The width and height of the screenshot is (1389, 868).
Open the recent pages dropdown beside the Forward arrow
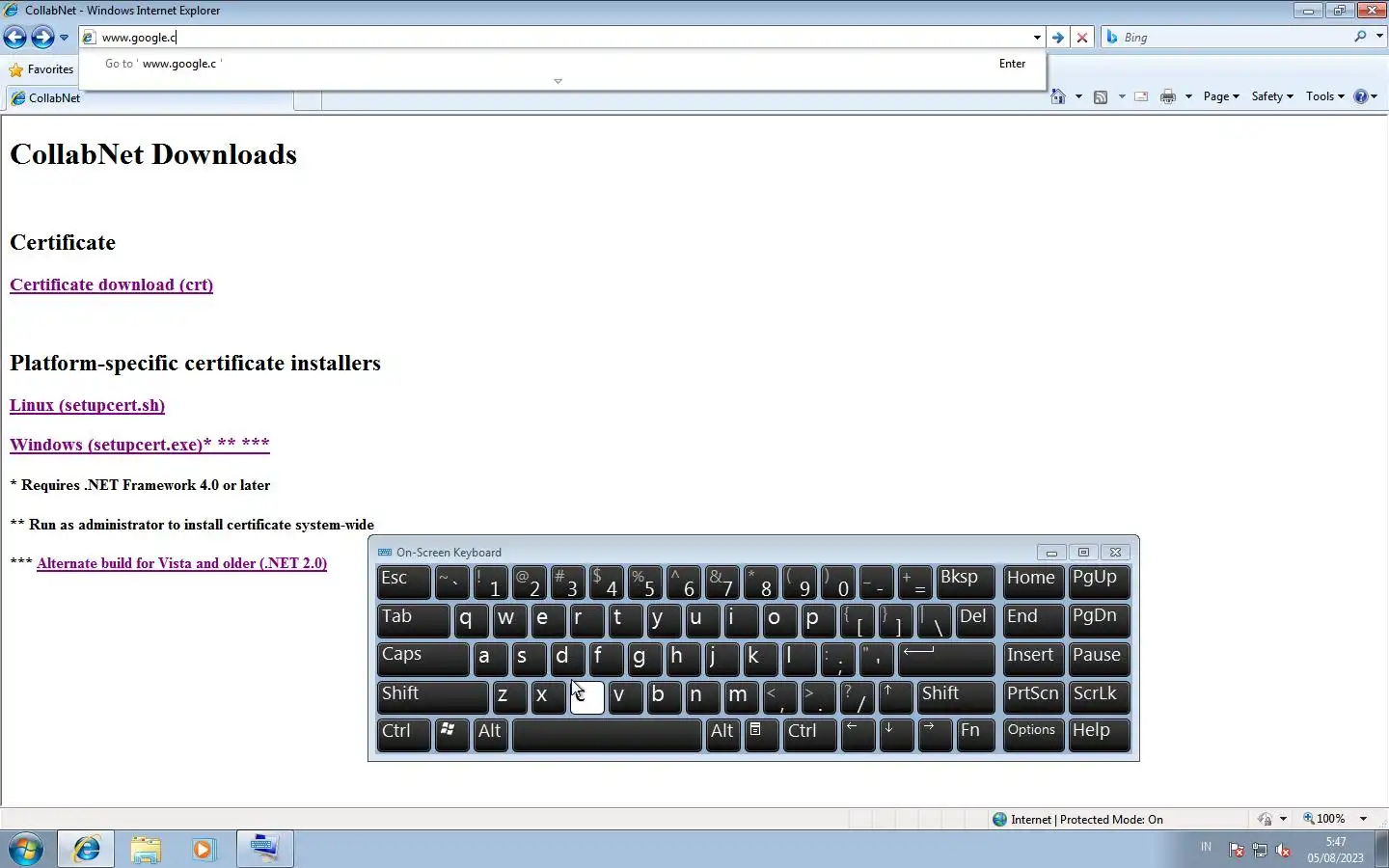point(64,38)
